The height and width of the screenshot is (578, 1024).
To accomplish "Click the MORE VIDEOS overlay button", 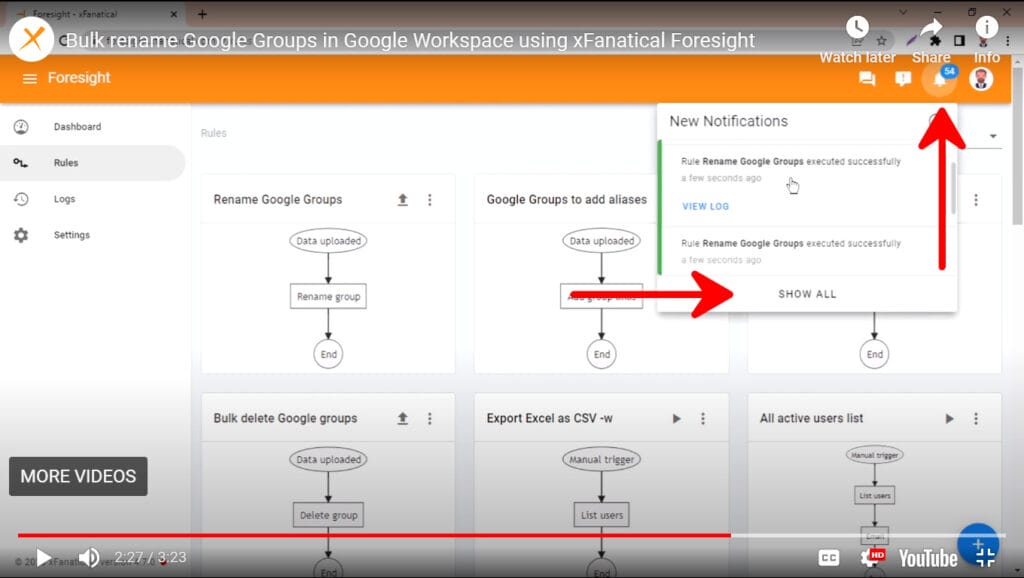I will pos(78,476).
